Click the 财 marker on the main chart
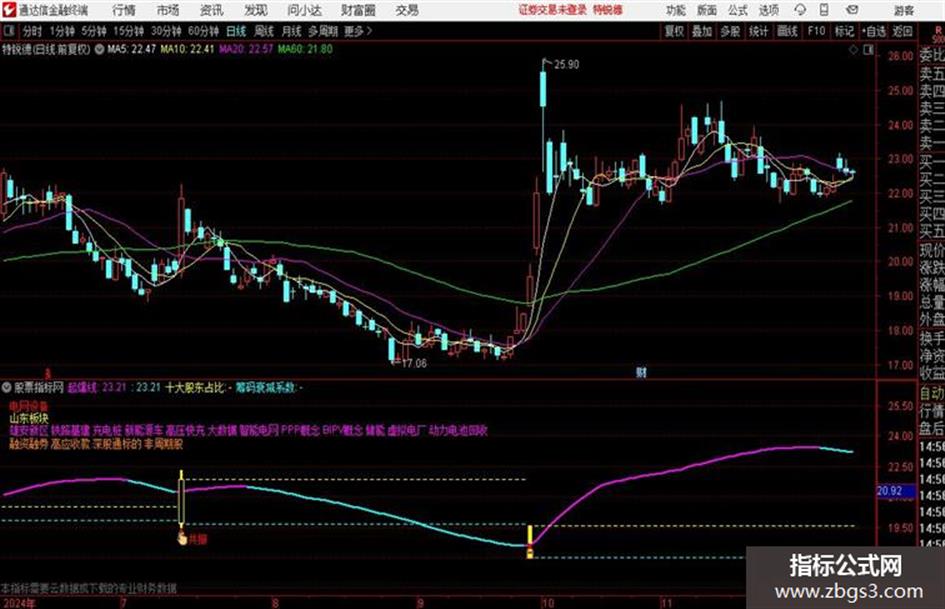This screenshot has height=609, width=945. [x=641, y=372]
